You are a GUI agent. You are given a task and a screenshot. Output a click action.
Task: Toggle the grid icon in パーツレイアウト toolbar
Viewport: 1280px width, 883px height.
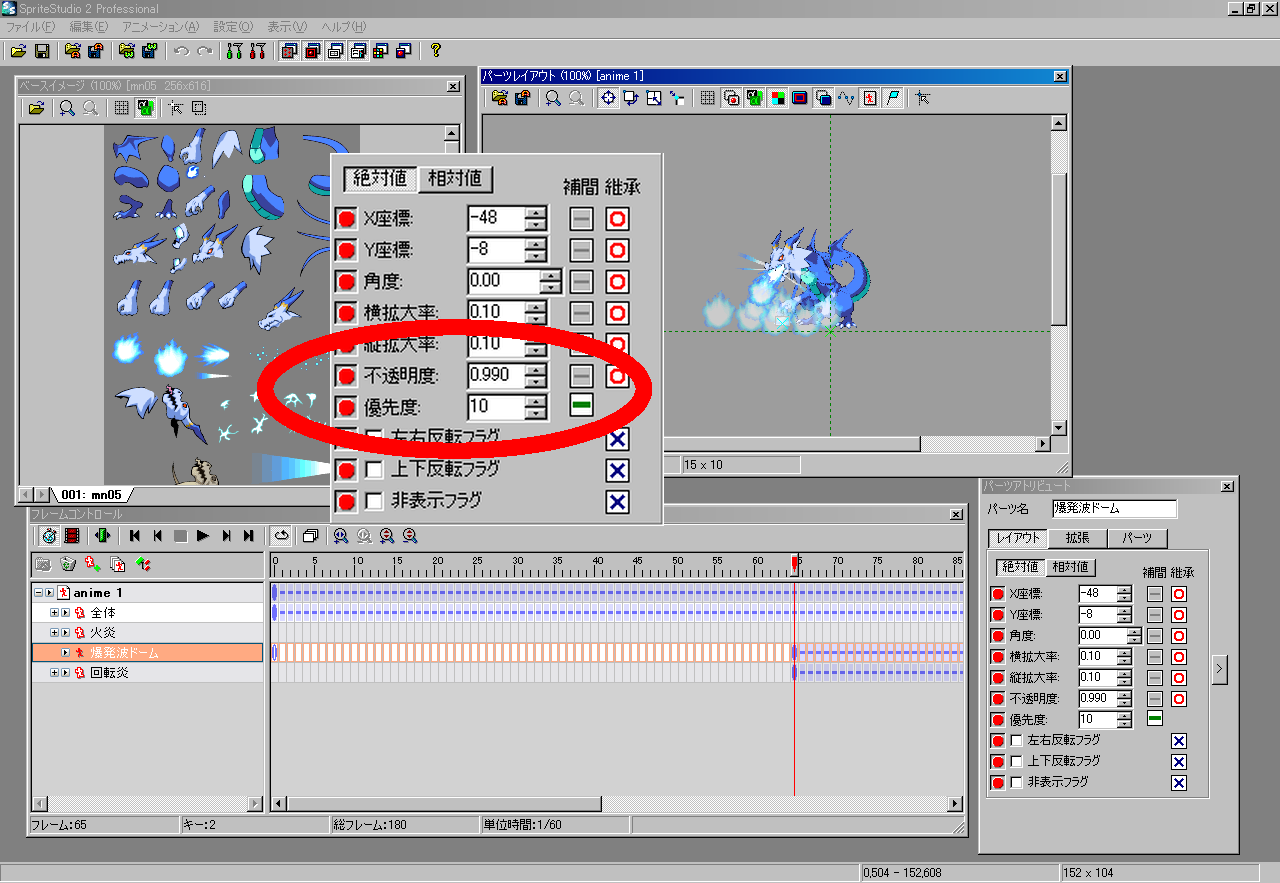707,97
